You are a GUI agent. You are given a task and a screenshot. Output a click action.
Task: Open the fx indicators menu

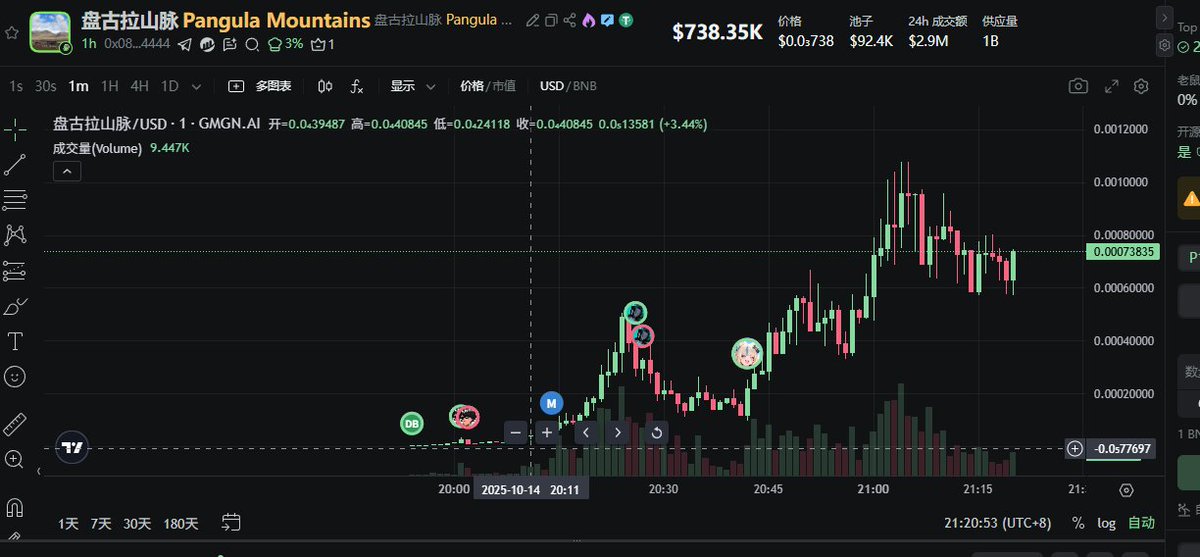[357, 87]
